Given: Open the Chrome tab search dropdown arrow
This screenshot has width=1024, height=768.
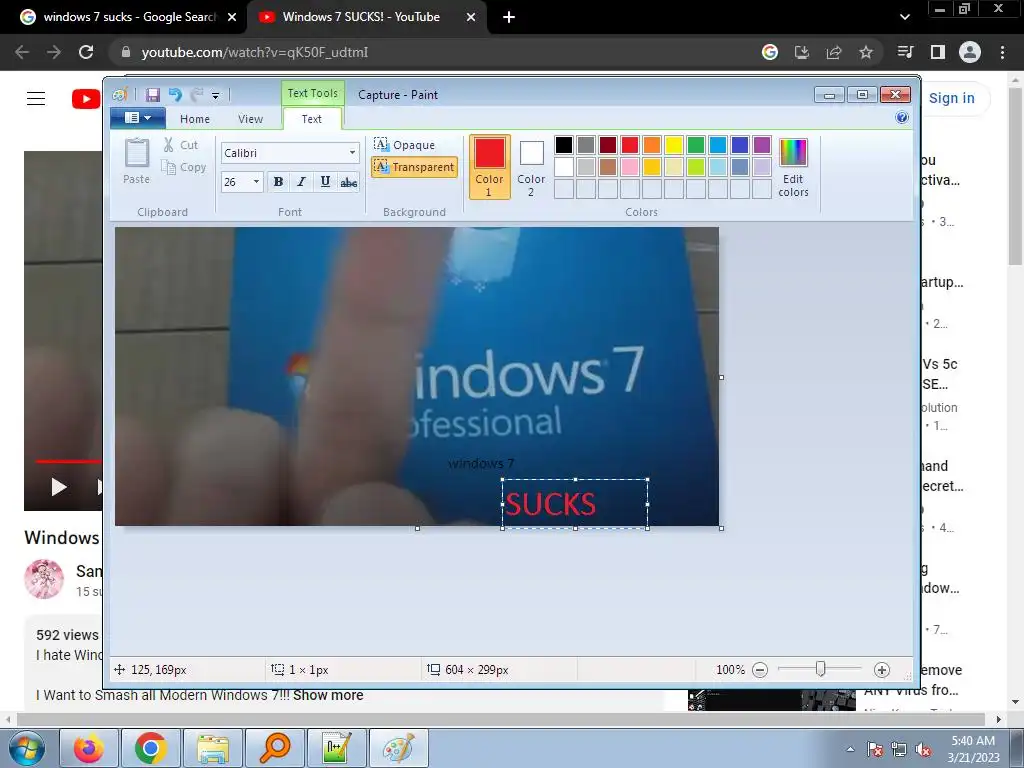Looking at the screenshot, I should tap(904, 17).
